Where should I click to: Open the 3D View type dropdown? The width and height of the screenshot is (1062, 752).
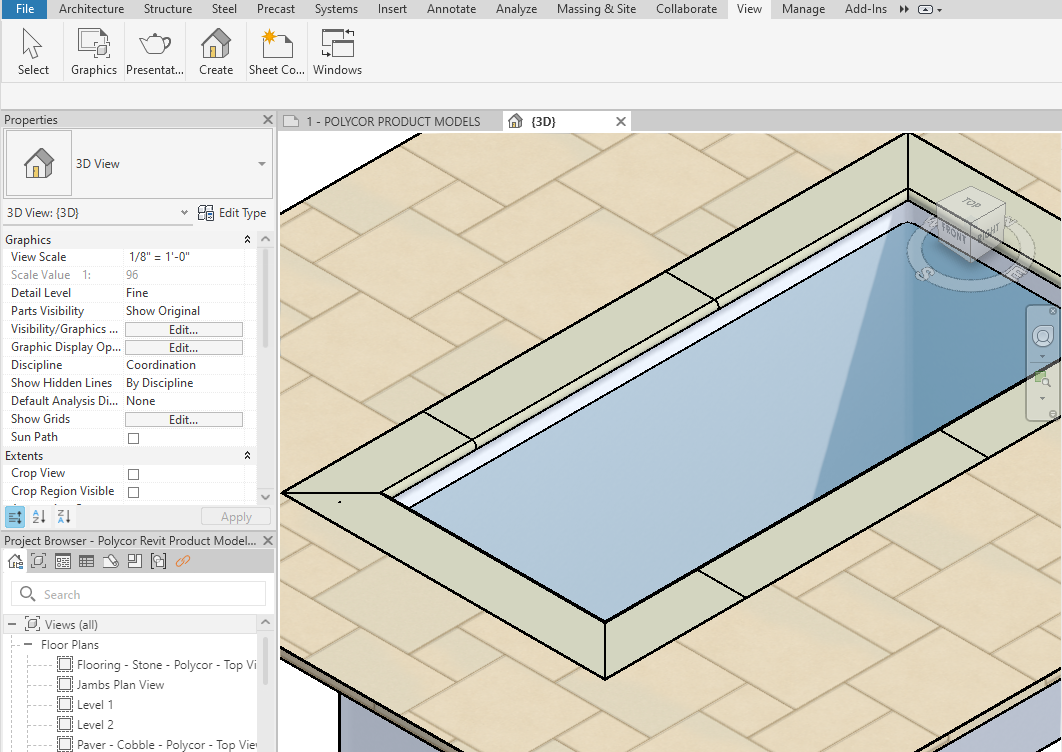pyautogui.click(x=264, y=163)
